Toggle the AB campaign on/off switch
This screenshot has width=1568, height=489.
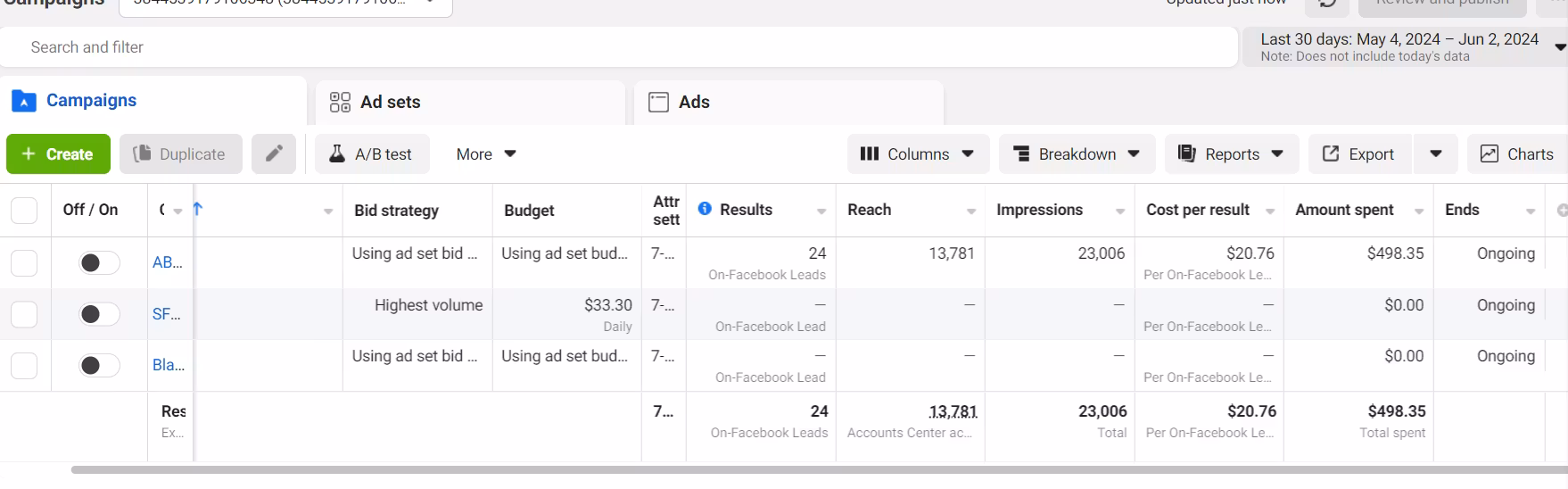pyautogui.click(x=99, y=262)
